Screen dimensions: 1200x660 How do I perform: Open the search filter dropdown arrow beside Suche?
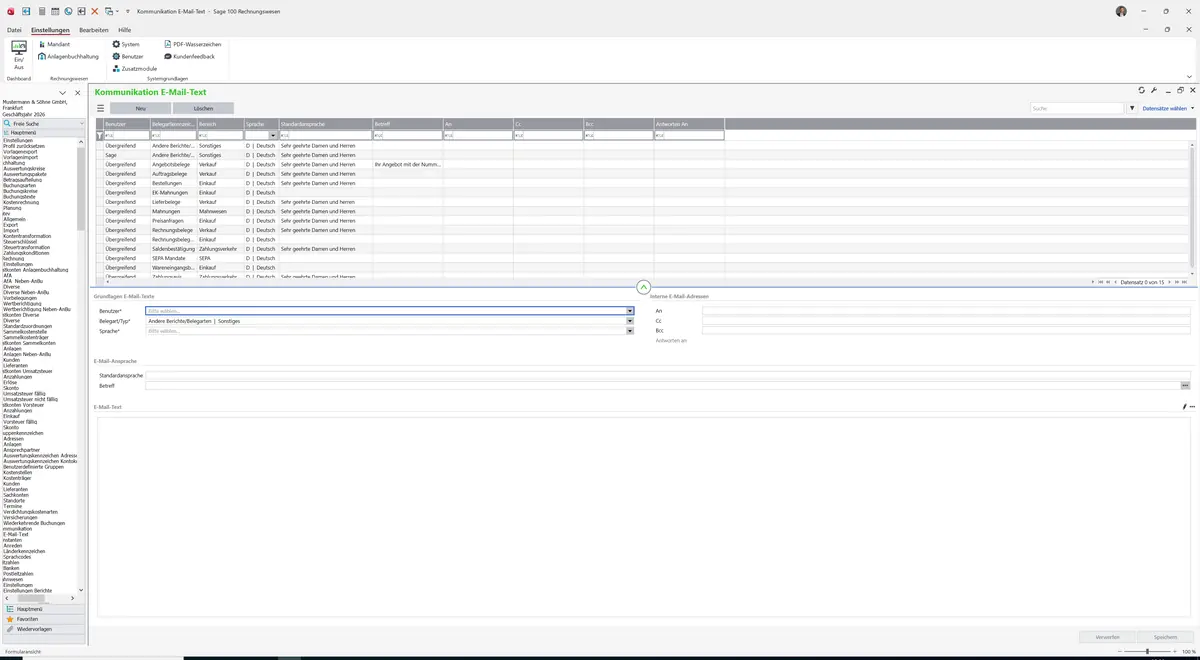pyautogui.click(x=1132, y=108)
